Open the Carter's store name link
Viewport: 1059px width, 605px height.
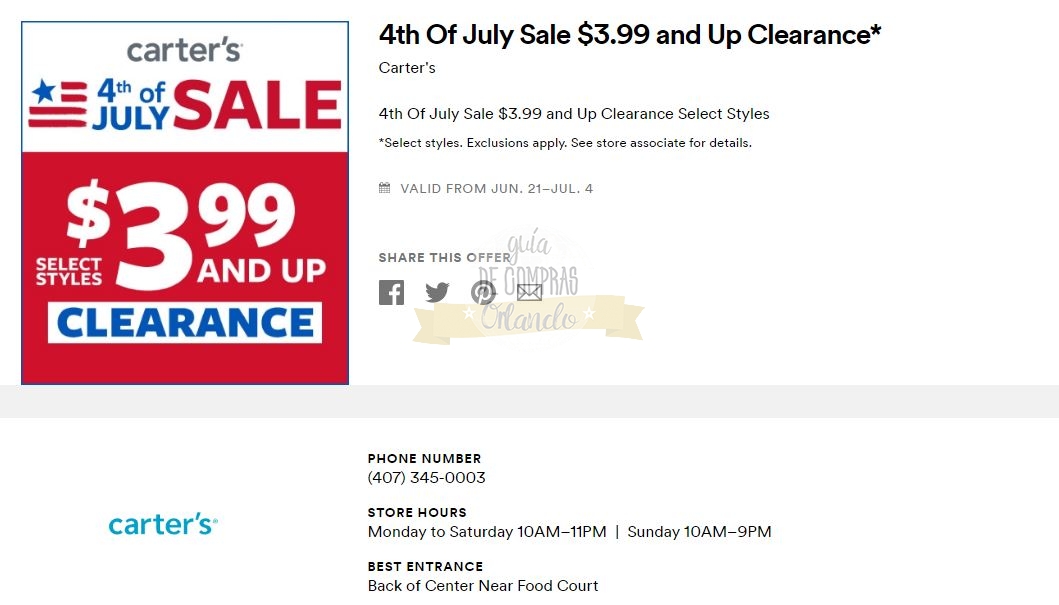click(407, 68)
